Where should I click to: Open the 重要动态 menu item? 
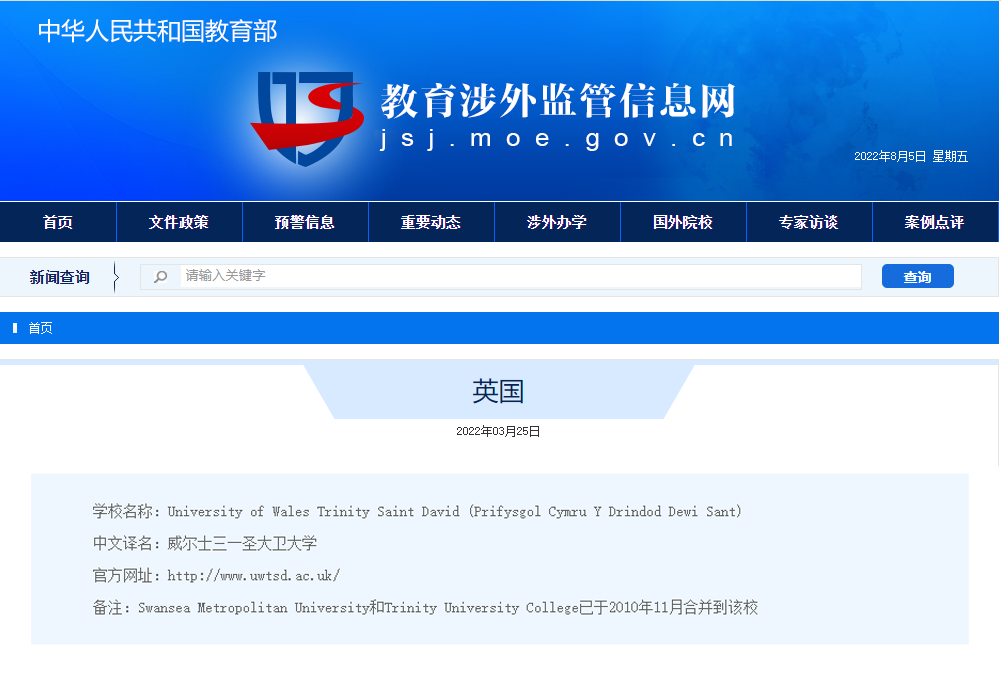431,222
